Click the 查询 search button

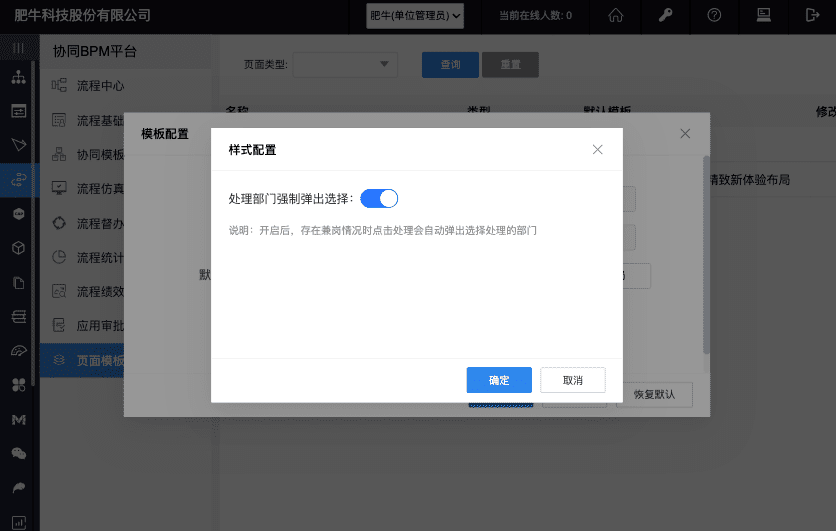coord(450,65)
